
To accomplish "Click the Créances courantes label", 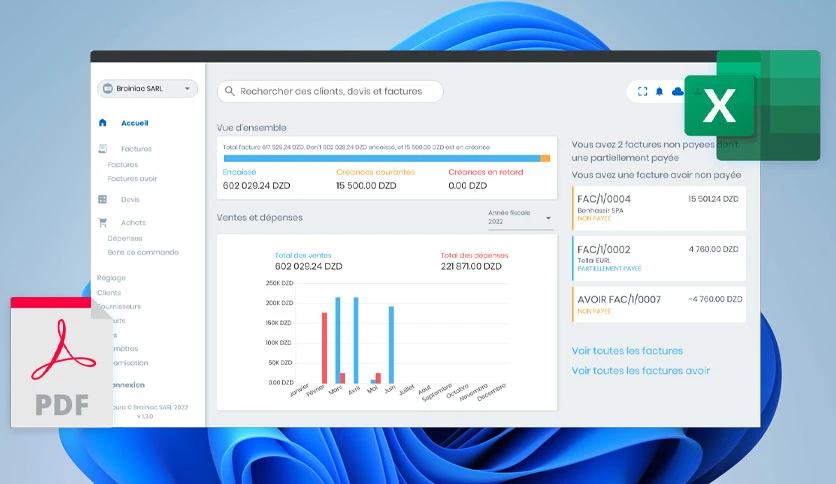I will point(375,172).
